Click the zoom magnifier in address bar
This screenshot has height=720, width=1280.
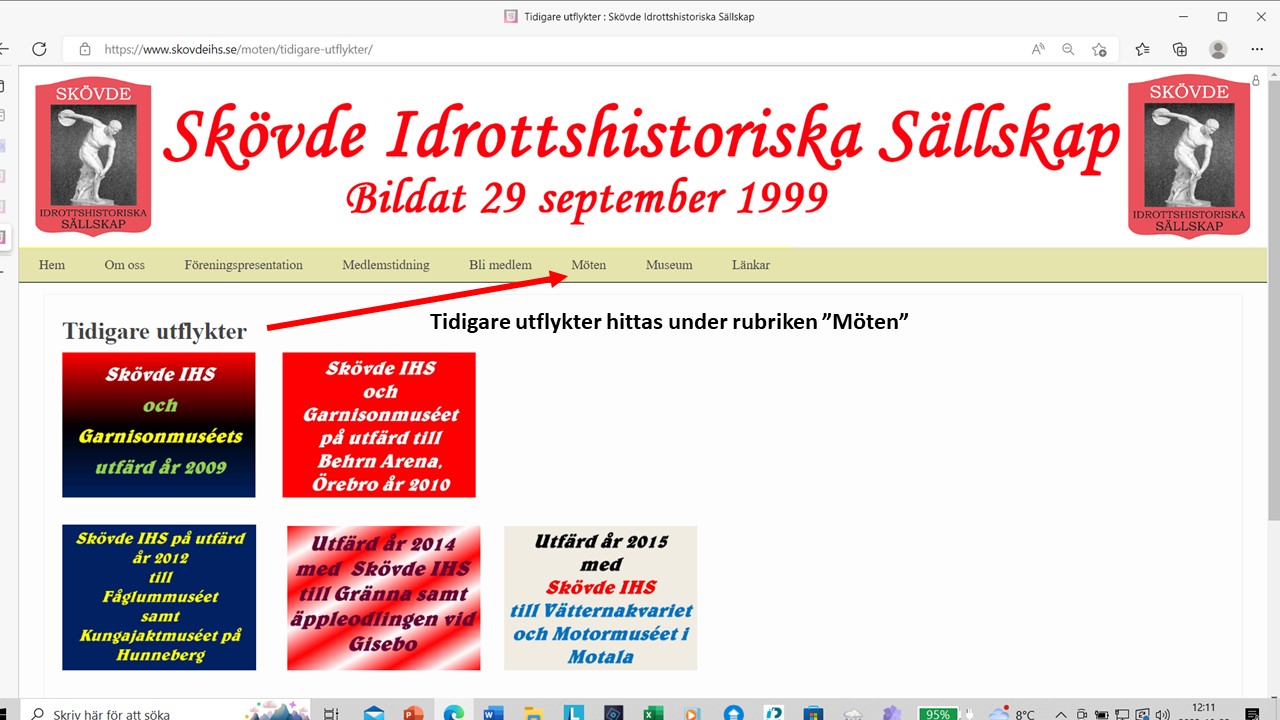tap(1068, 49)
